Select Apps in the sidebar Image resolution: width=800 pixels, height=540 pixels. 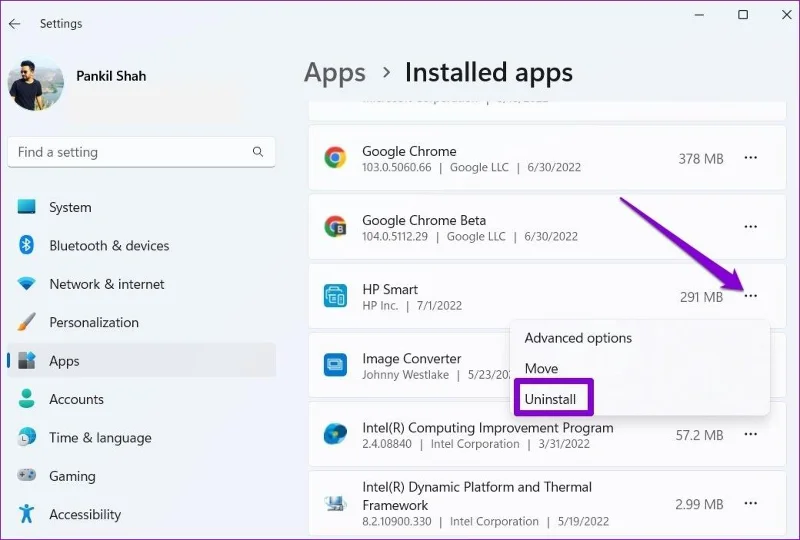click(x=141, y=360)
